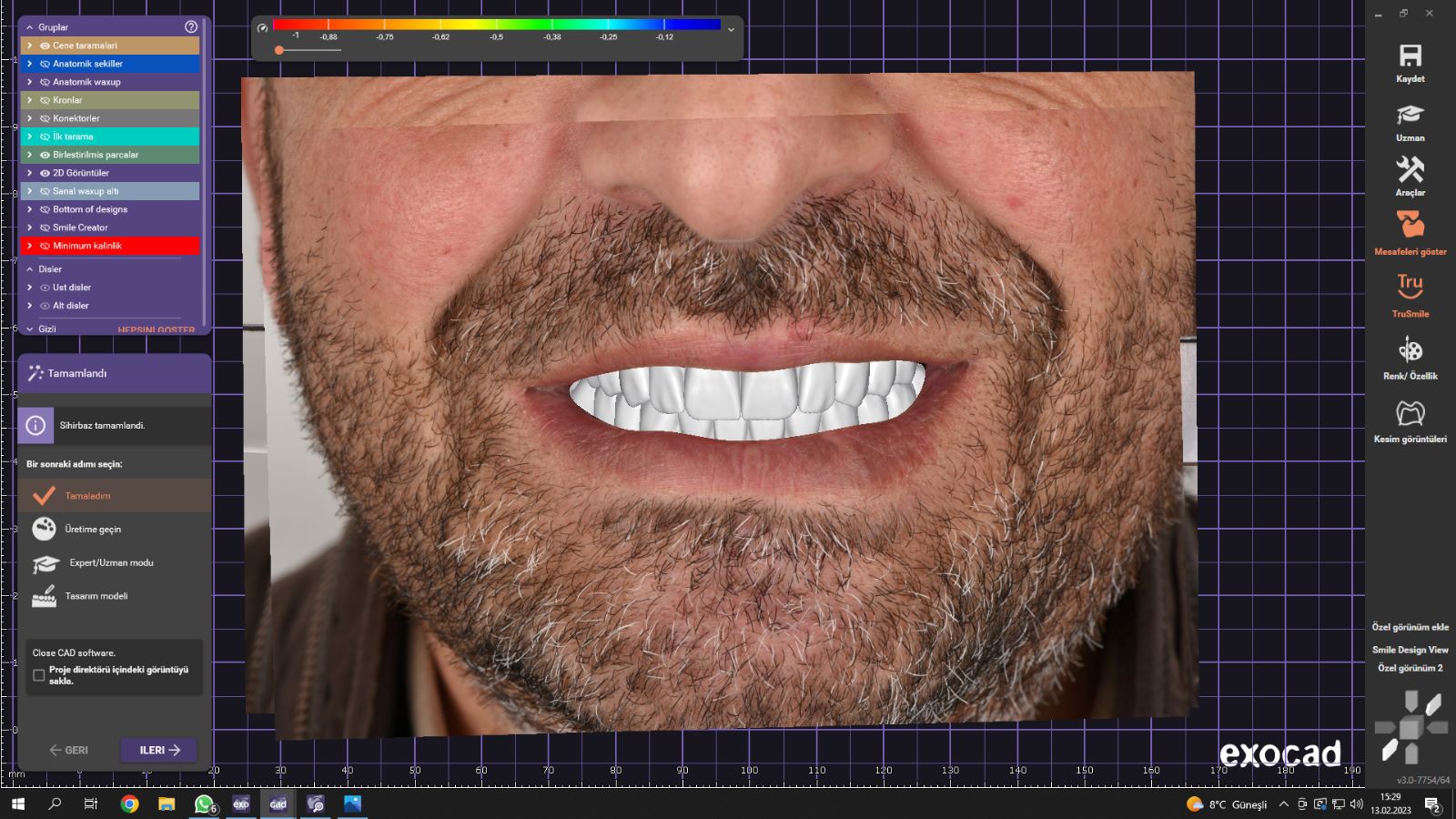
Task: Open Uzman expert mode from right toolbar
Action: [1410, 116]
